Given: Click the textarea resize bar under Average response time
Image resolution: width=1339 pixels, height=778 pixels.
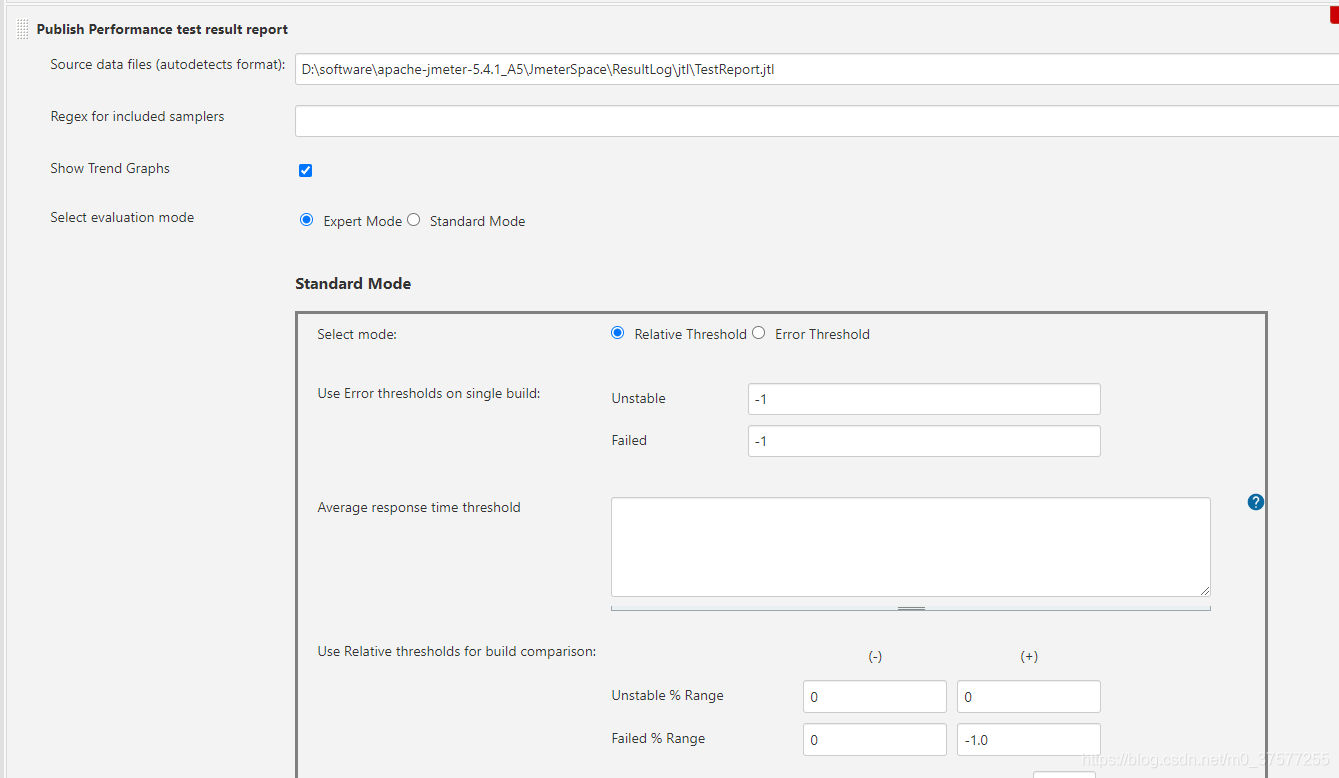Looking at the screenshot, I should [x=911, y=607].
